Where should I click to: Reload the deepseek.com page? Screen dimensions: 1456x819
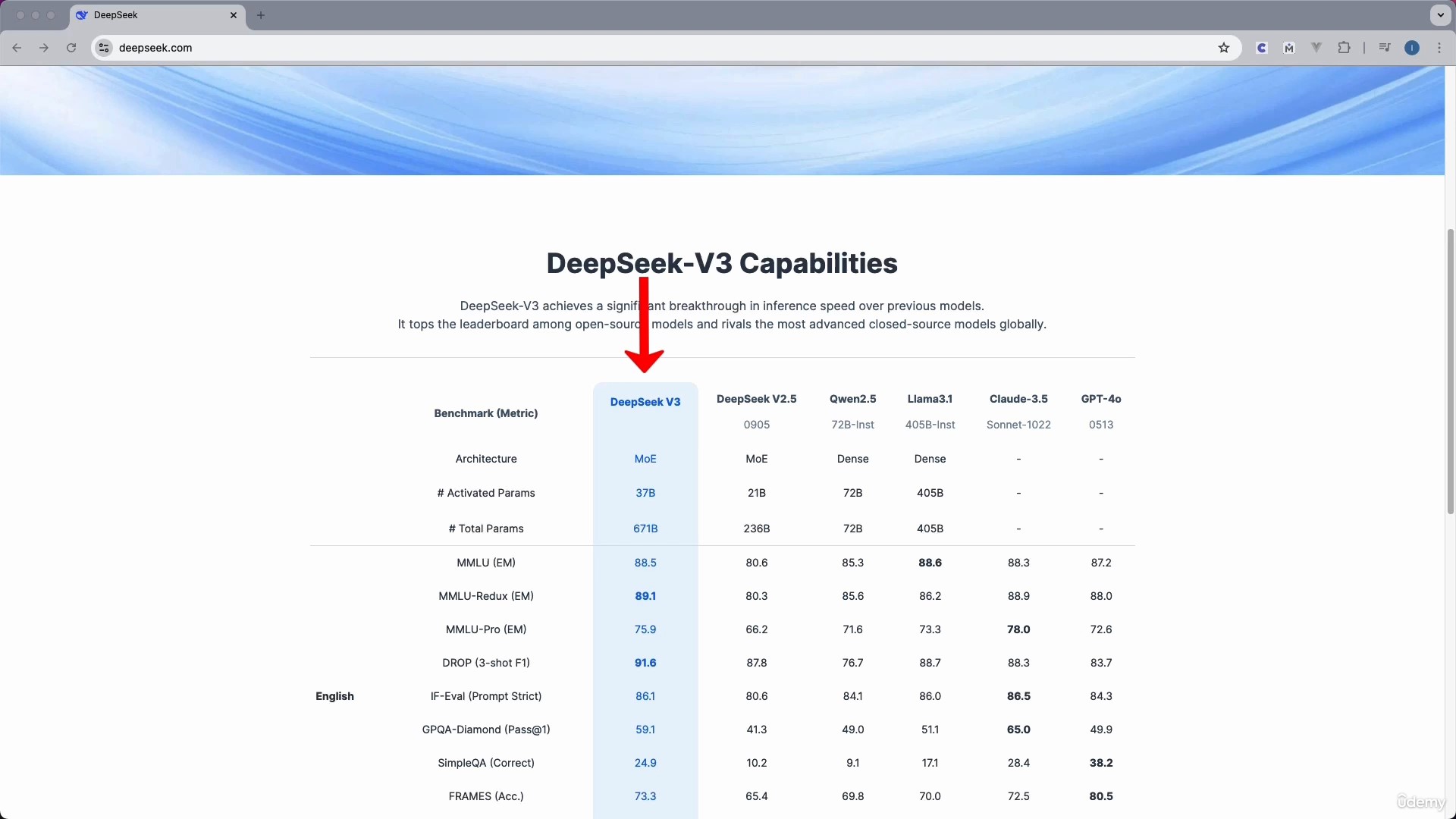pyautogui.click(x=71, y=48)
